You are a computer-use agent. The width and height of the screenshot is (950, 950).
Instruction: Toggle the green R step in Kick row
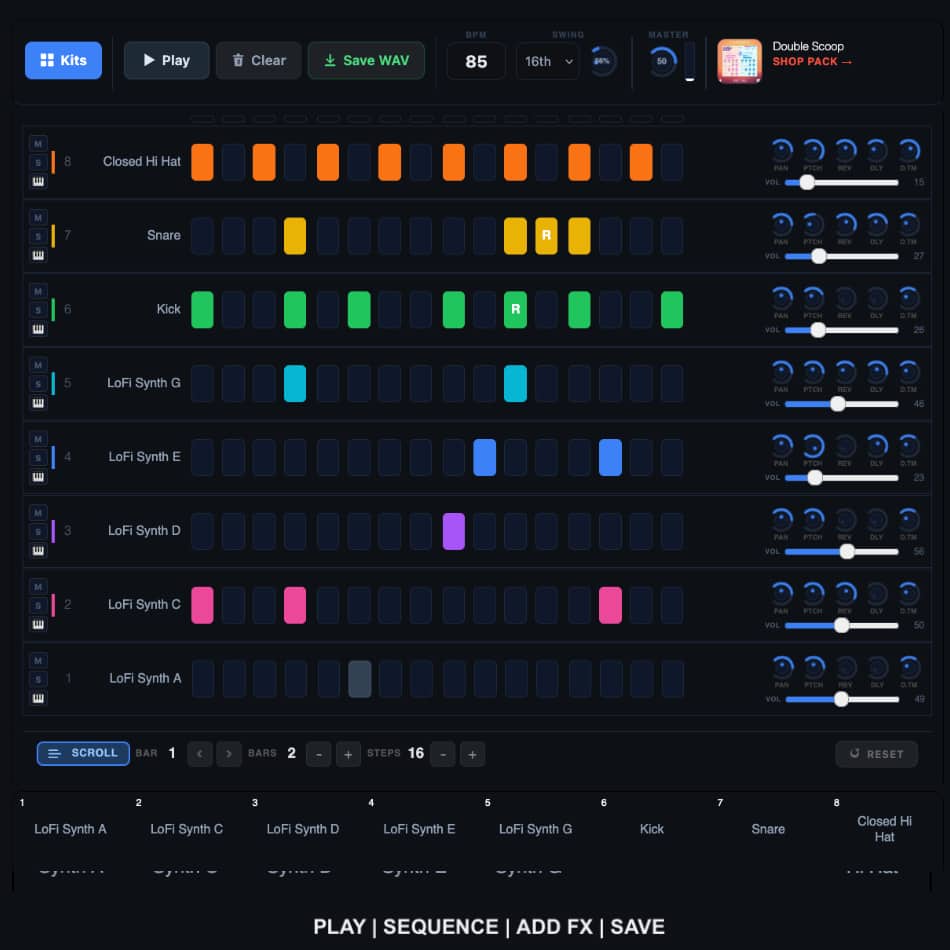[516, 310]
